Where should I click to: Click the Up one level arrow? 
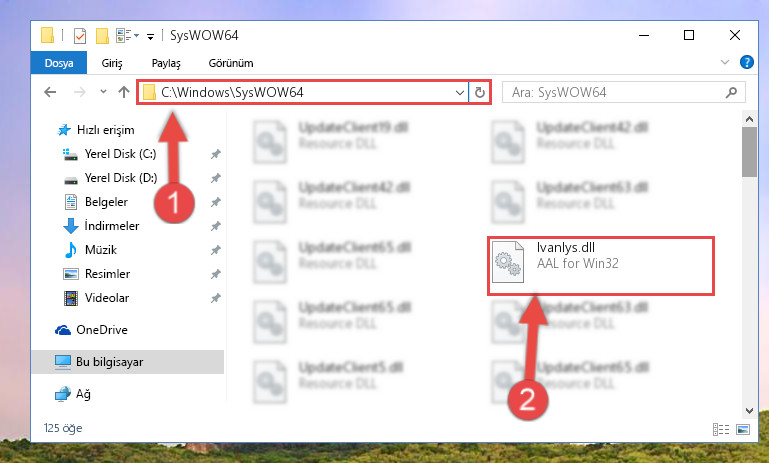click(124, 92)
